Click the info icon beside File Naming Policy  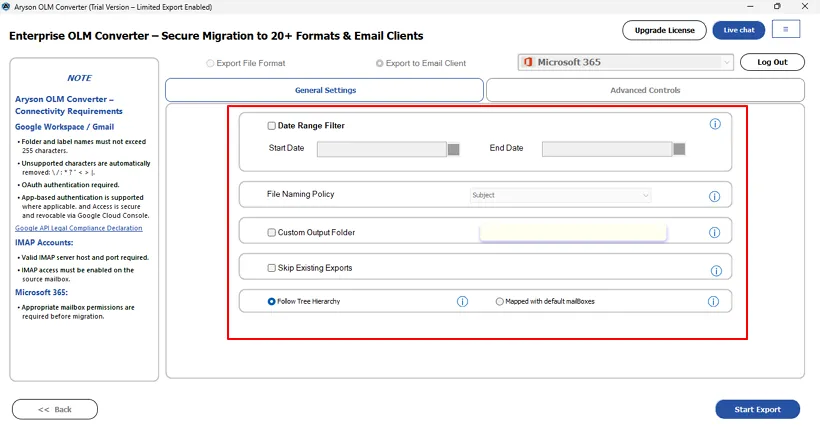click(715, 197)
